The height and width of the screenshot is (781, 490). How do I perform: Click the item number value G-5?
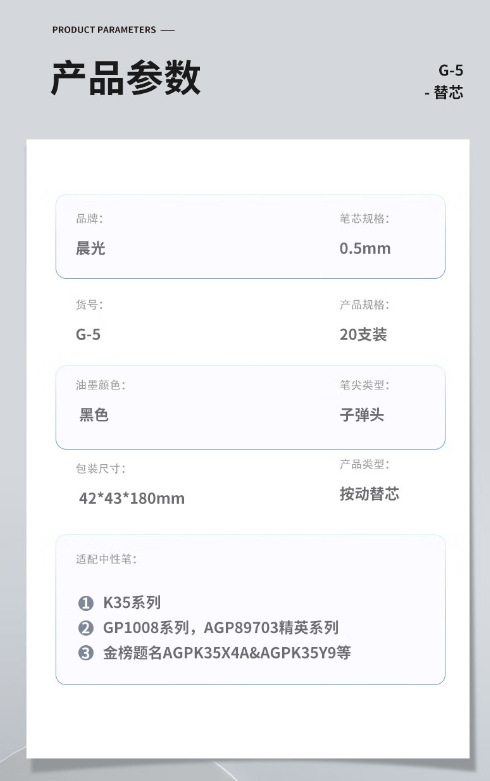88,334
